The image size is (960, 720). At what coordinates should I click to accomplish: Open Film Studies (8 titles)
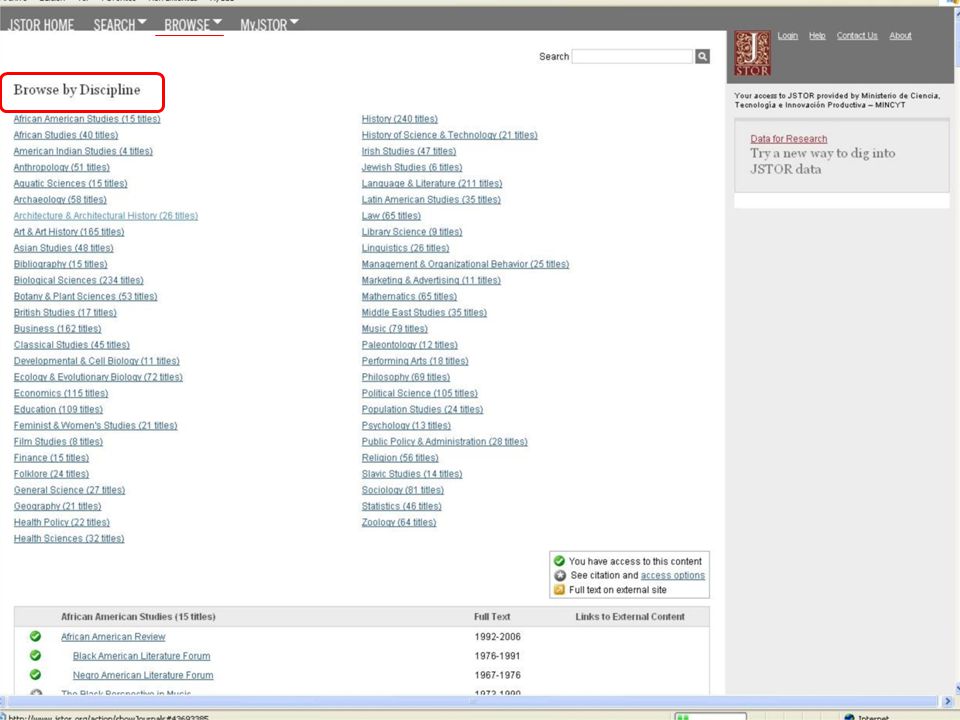point(58,441)
